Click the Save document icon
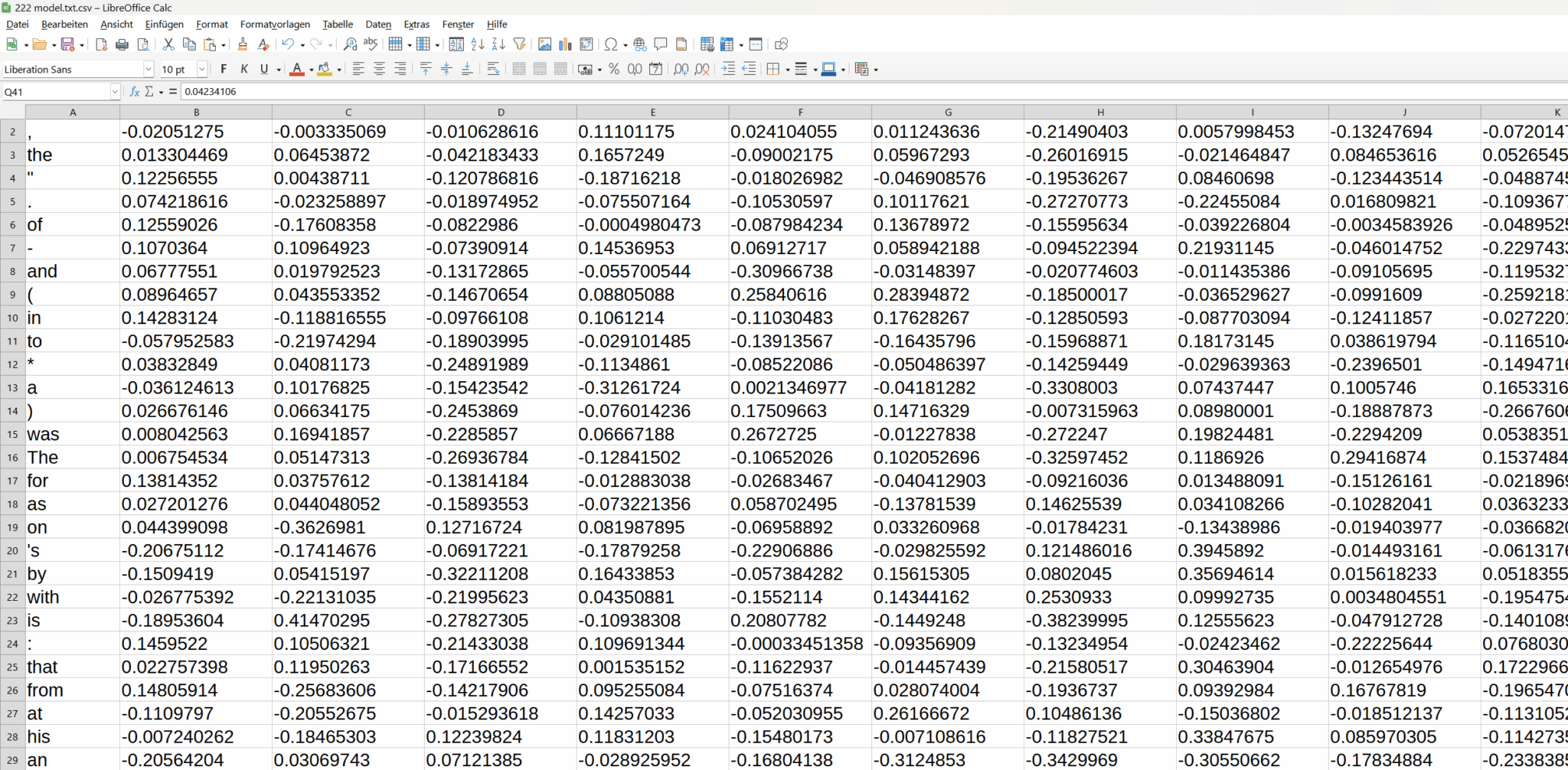 coord(67,44)
